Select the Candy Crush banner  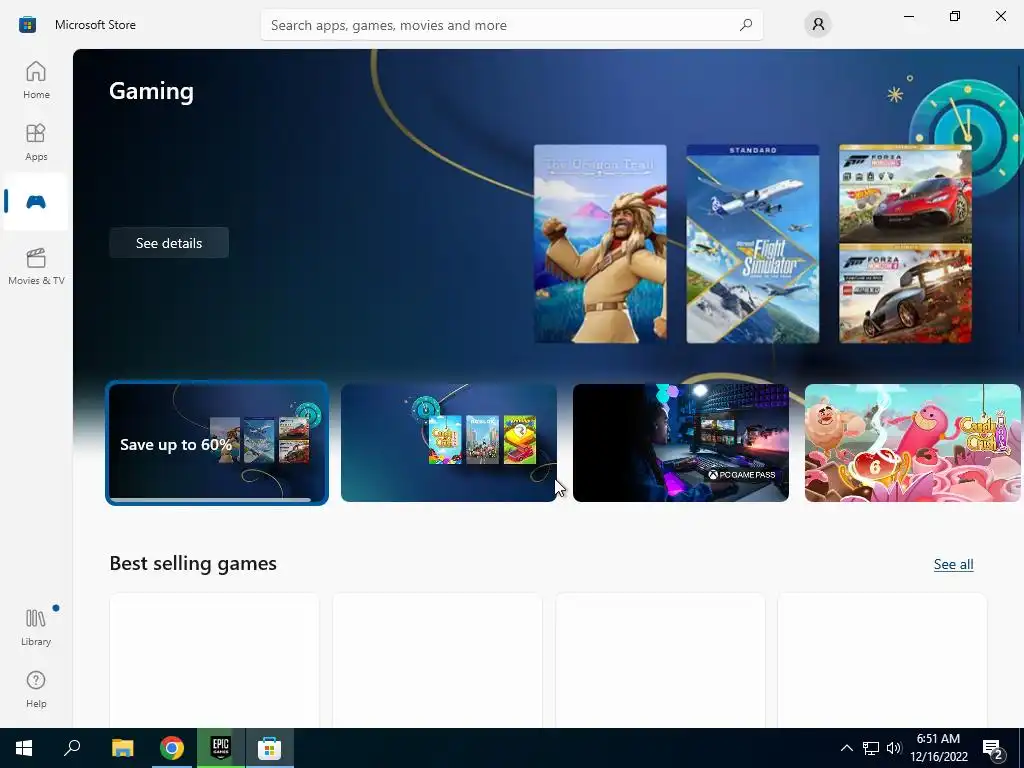[x=912, y=443]
